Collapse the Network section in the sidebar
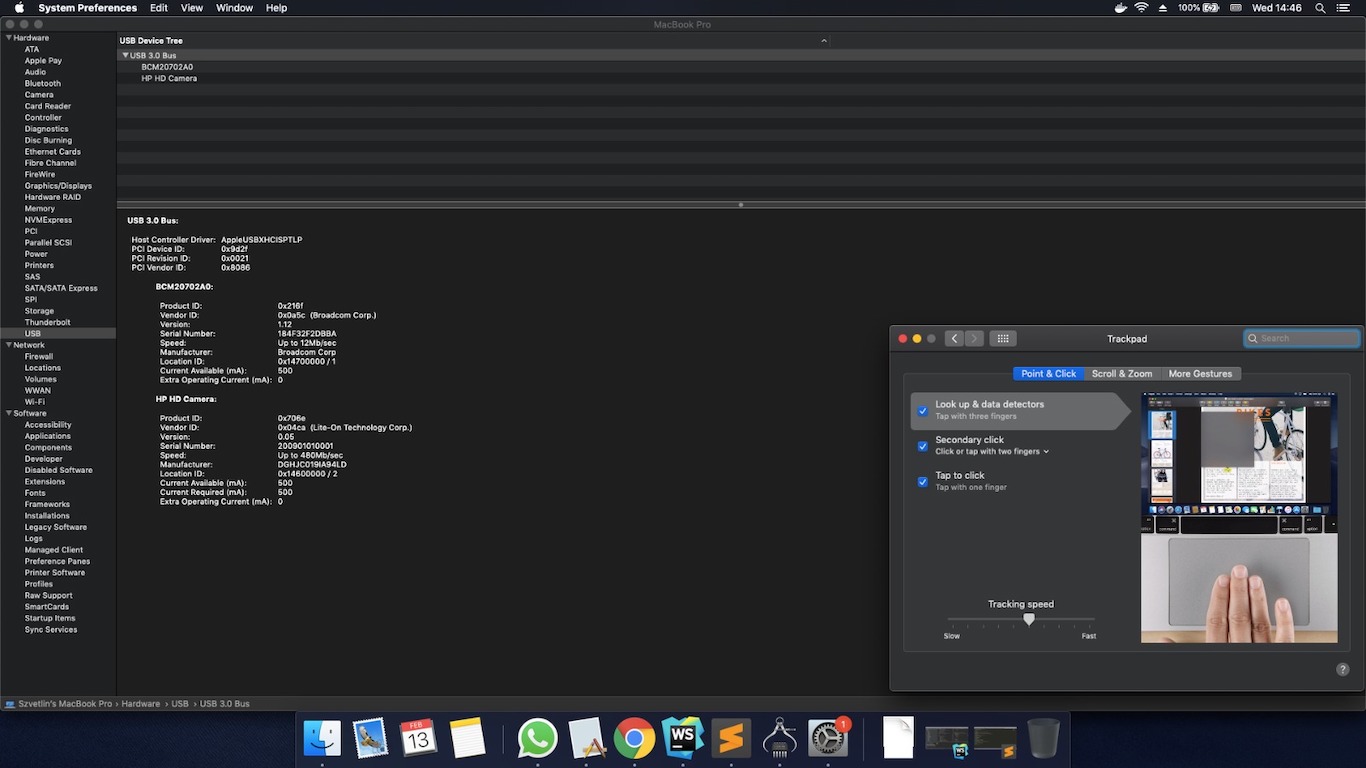The width and height of the screenshot is (1366, 768). point(9,345)
